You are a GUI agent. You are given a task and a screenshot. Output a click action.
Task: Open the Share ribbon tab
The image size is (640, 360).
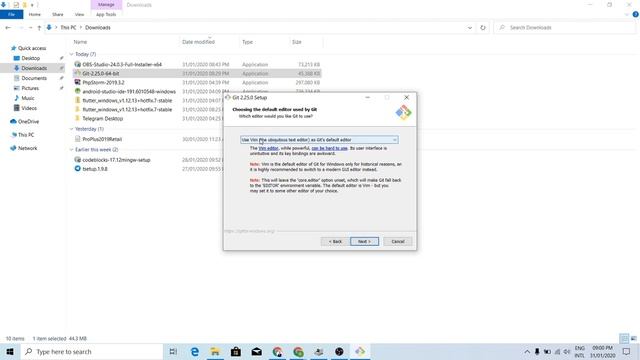[x=58, y=14]
